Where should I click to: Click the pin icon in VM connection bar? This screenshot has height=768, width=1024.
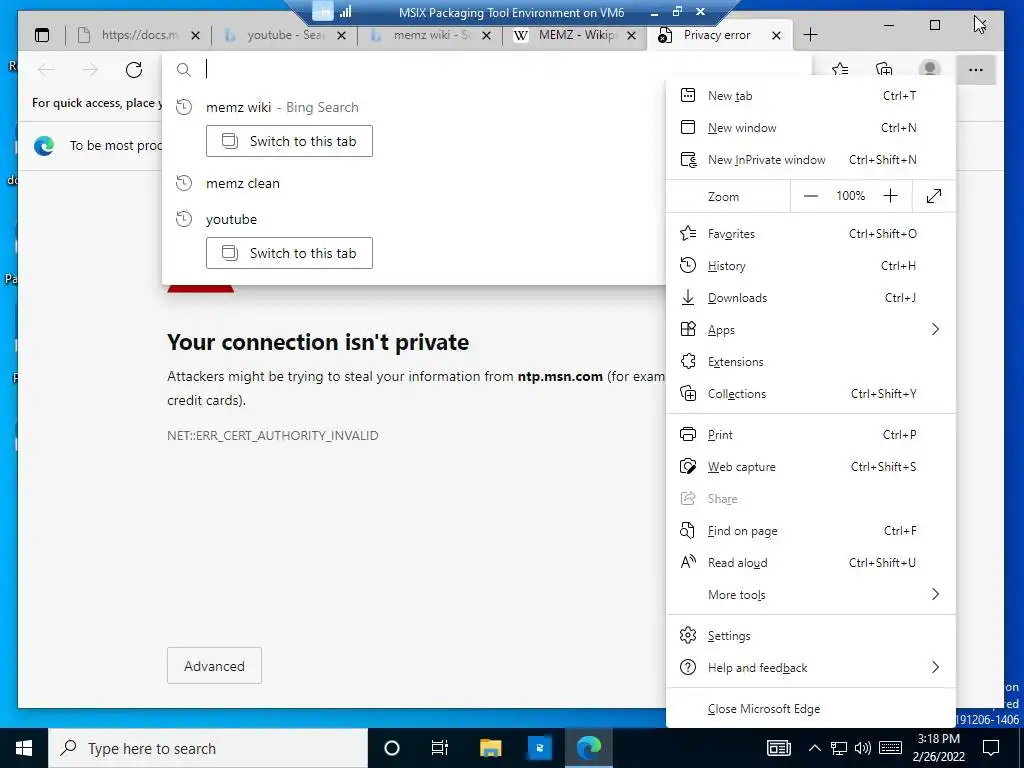[x=322, y=11]
